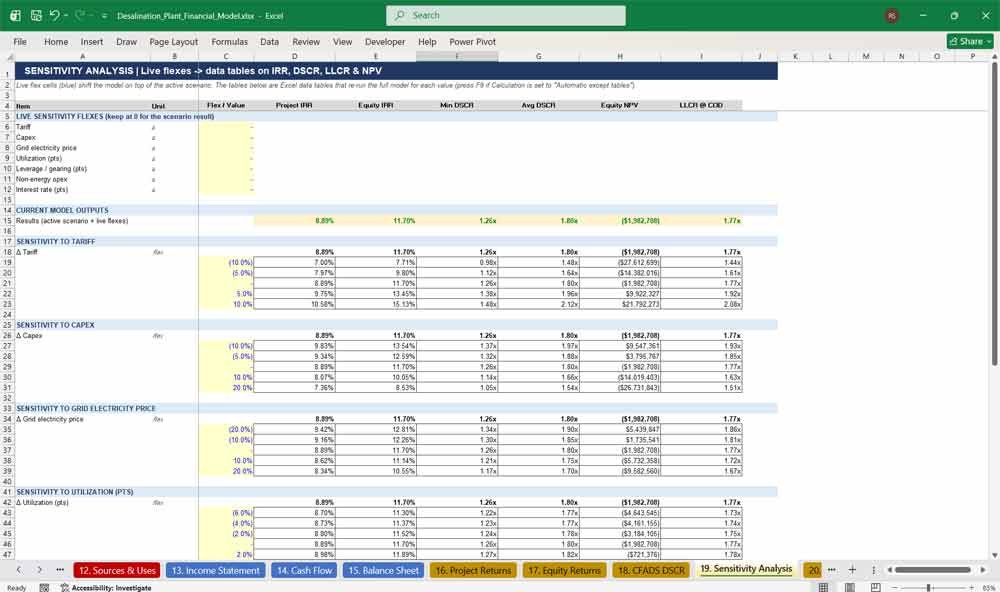Open the Undo history dropdown arrow
Image resolution: width=1000 pixels, height=592 pixels.
66,15
